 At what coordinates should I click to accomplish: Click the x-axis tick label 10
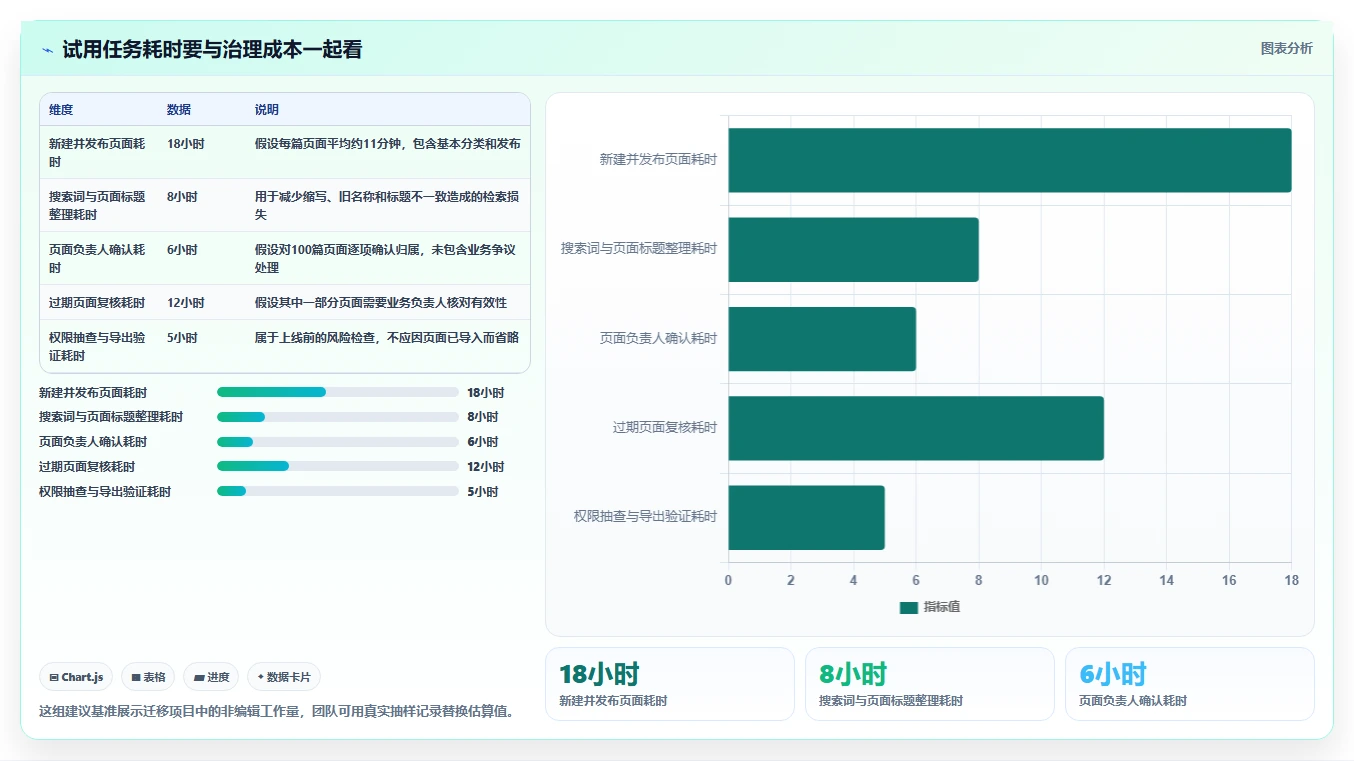coord(1041,581)
